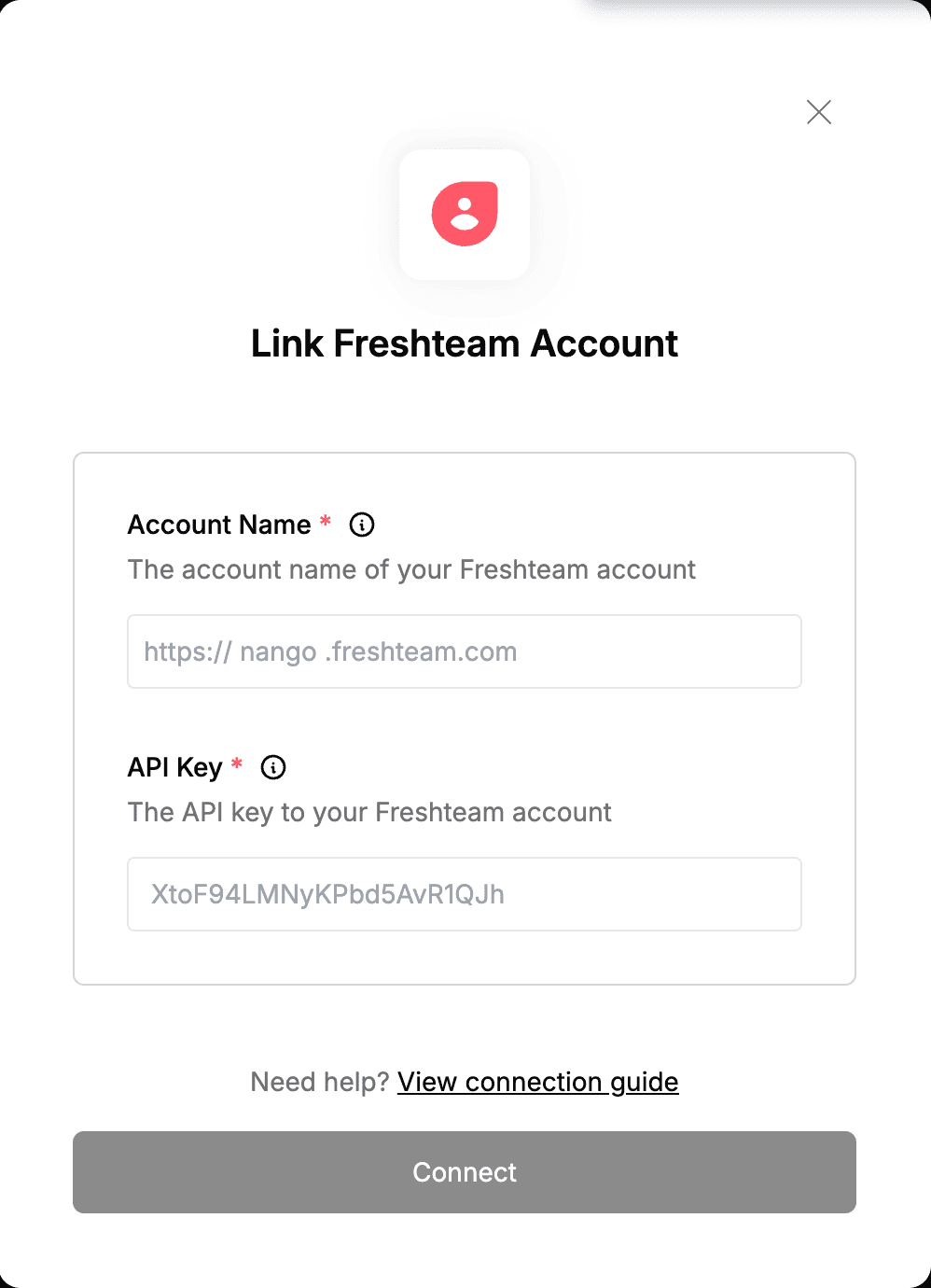Select the Account Name field label

[219, 525]
